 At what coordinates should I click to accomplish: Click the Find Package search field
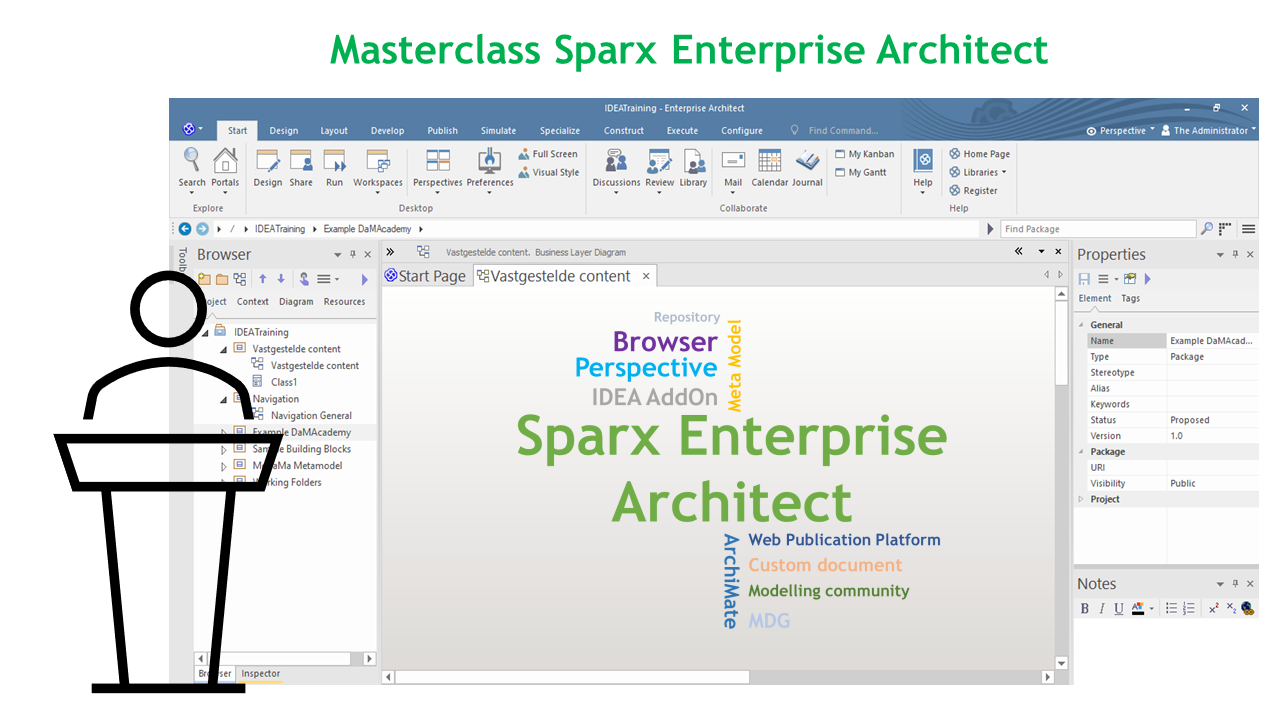1097,229
